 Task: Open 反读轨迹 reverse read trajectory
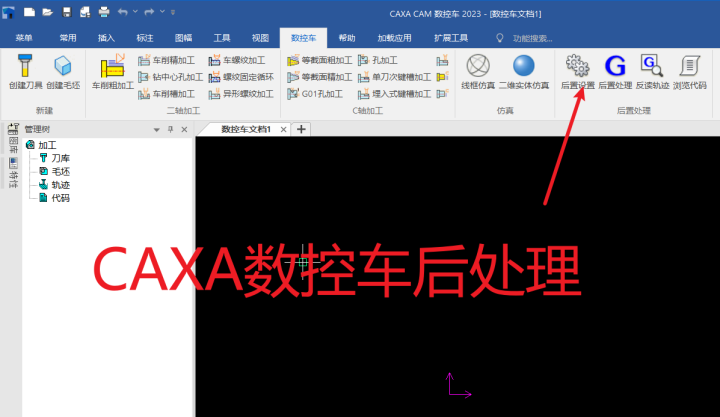click(x=652, y=72)
